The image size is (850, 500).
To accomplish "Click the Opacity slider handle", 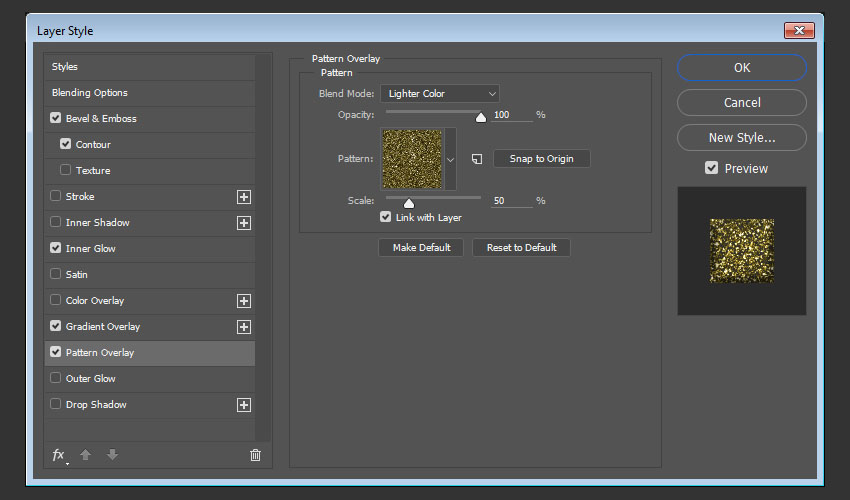I will tap(480, 116).
